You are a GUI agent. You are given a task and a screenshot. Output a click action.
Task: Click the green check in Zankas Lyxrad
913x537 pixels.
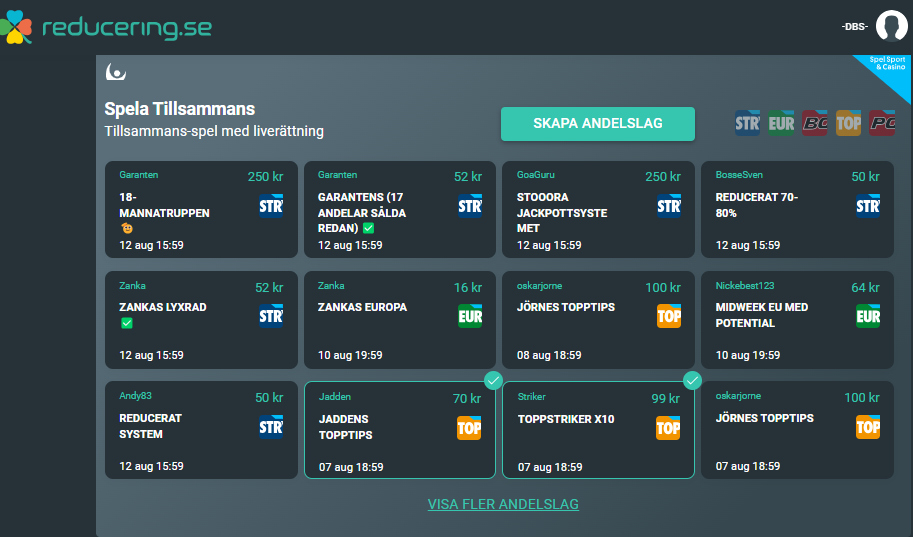coord(126,324)
